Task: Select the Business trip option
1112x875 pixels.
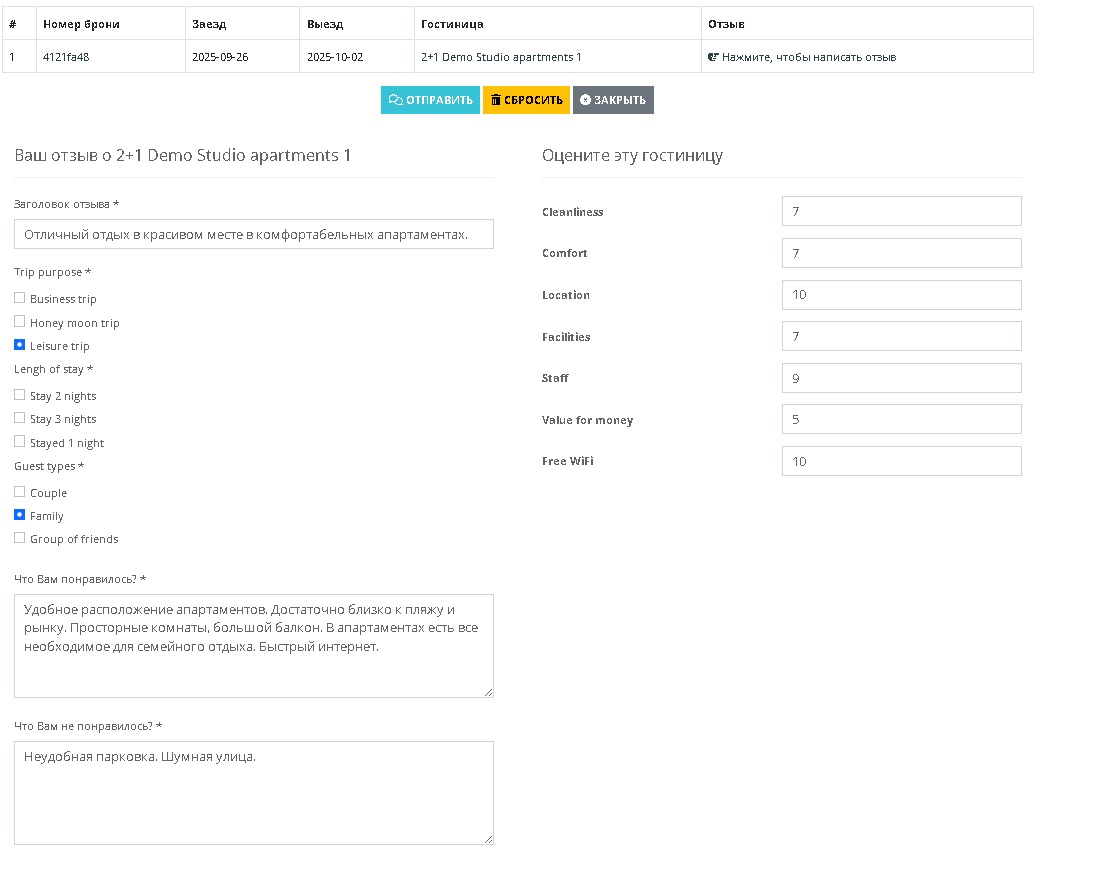Action: (20, 298)
